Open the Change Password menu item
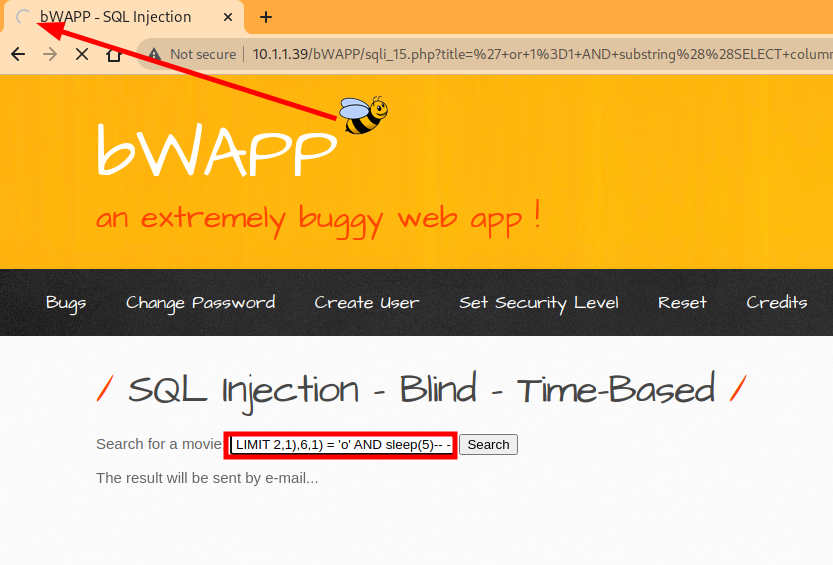This screenshot has width=833, height=565. (200, 303)
